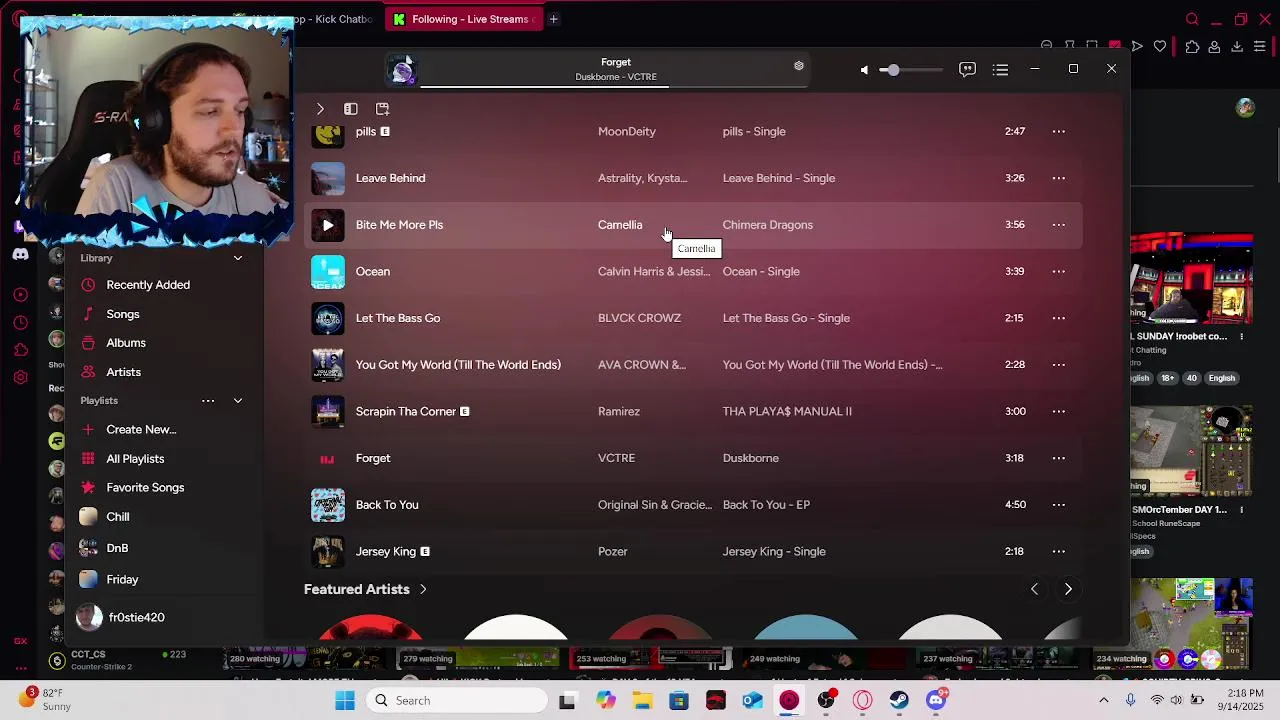
Task: Open Discord from the taskbar
Action: click(x=936, y=701)
